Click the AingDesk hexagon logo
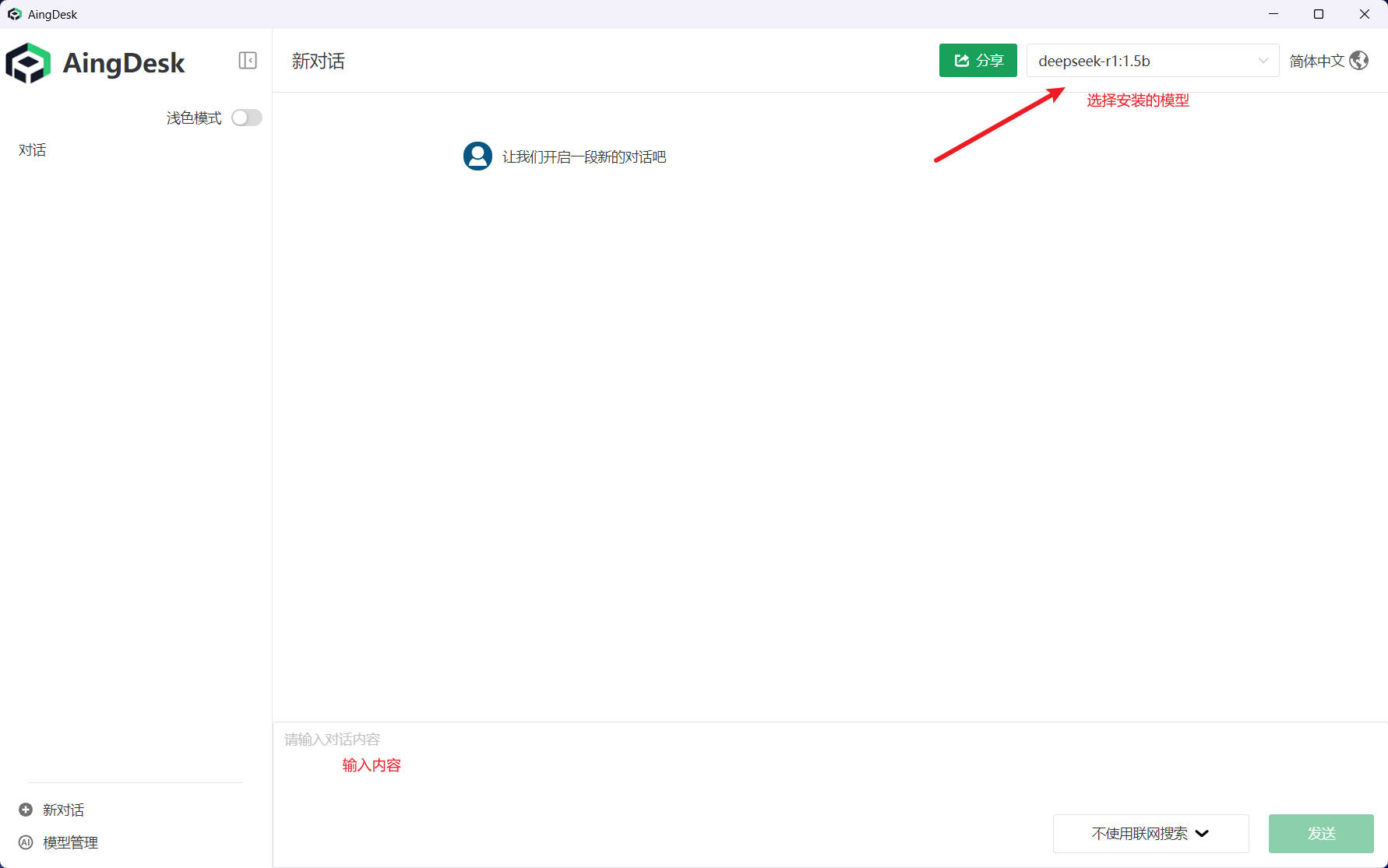 pos(28,63)
